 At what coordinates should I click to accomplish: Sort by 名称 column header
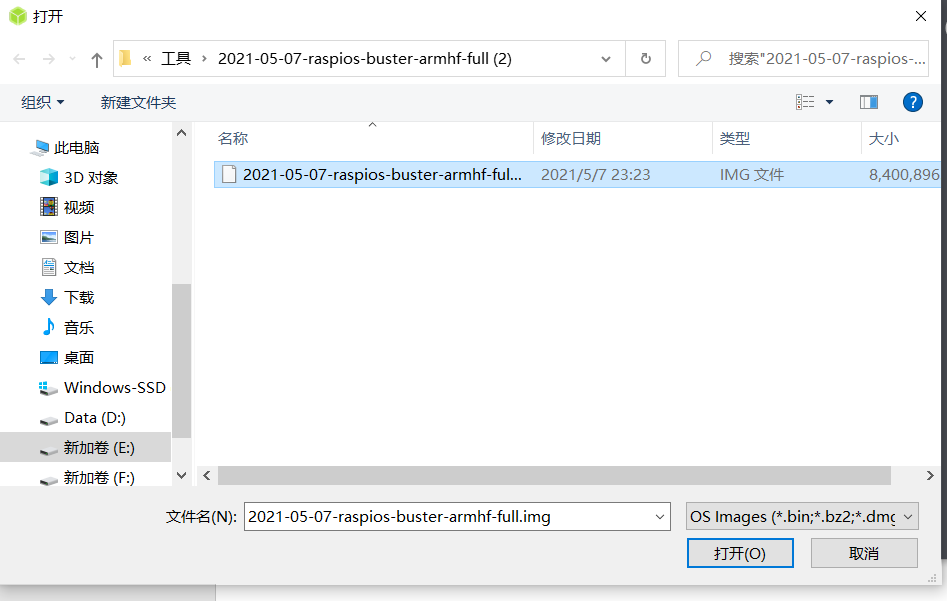coord(233,138)
